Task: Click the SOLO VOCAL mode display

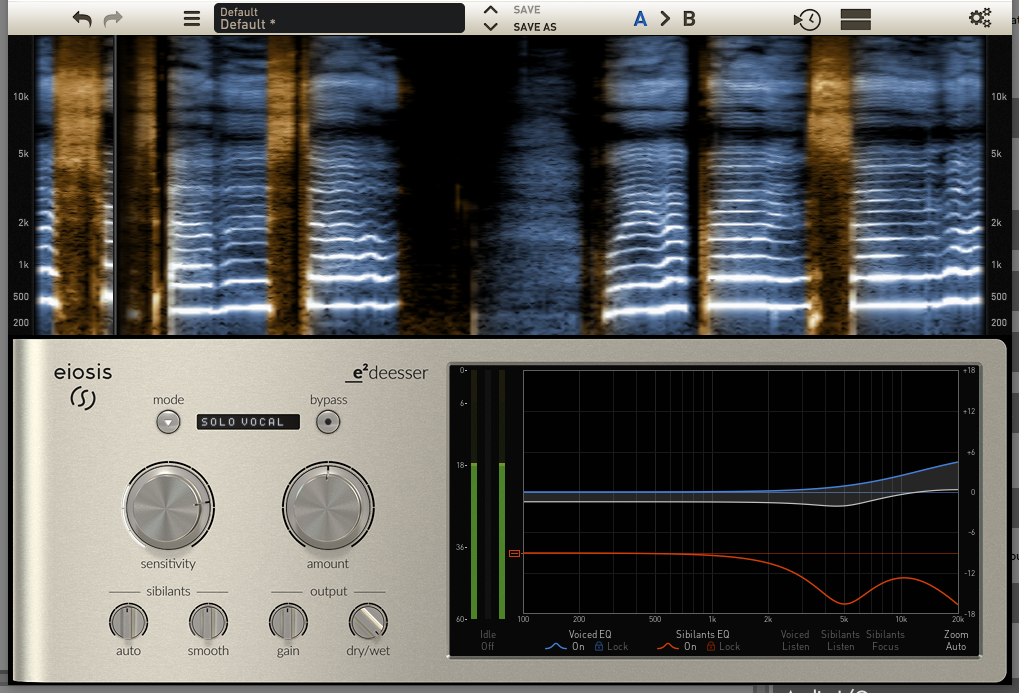Action: 248,422
